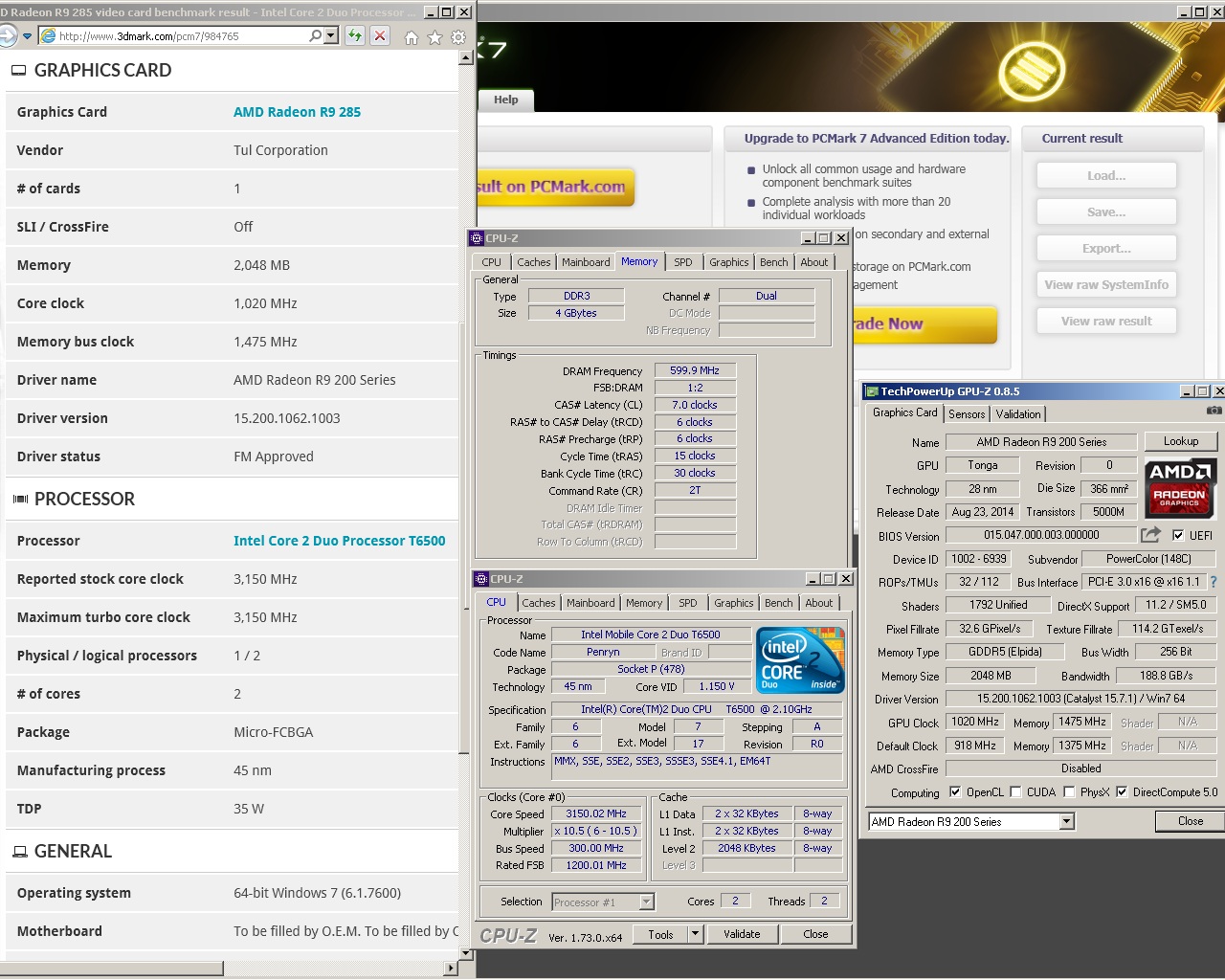Viewport: 1225px width, 980px height.
Task: Toggle the UEFI checkbox in GPU-Z
Action: click(1178, 536)
